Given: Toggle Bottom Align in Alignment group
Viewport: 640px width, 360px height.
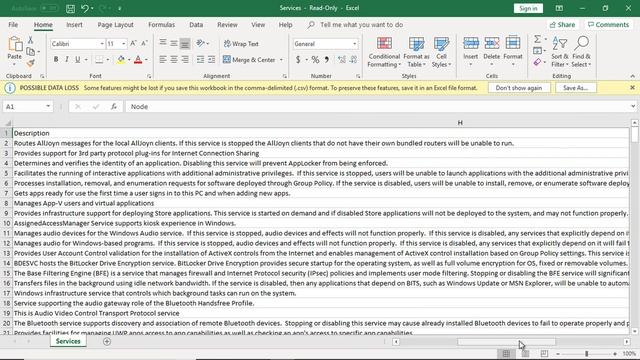Looking at the screenshot, I should (185, 43).
